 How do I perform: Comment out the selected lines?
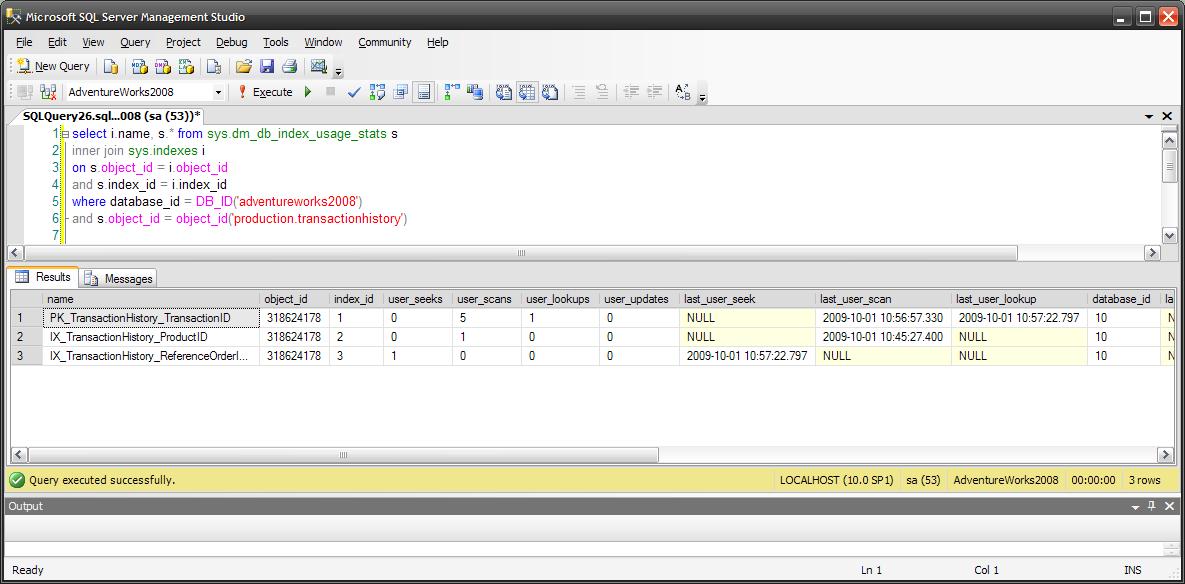pyautogui.click(x=579, y=92)
